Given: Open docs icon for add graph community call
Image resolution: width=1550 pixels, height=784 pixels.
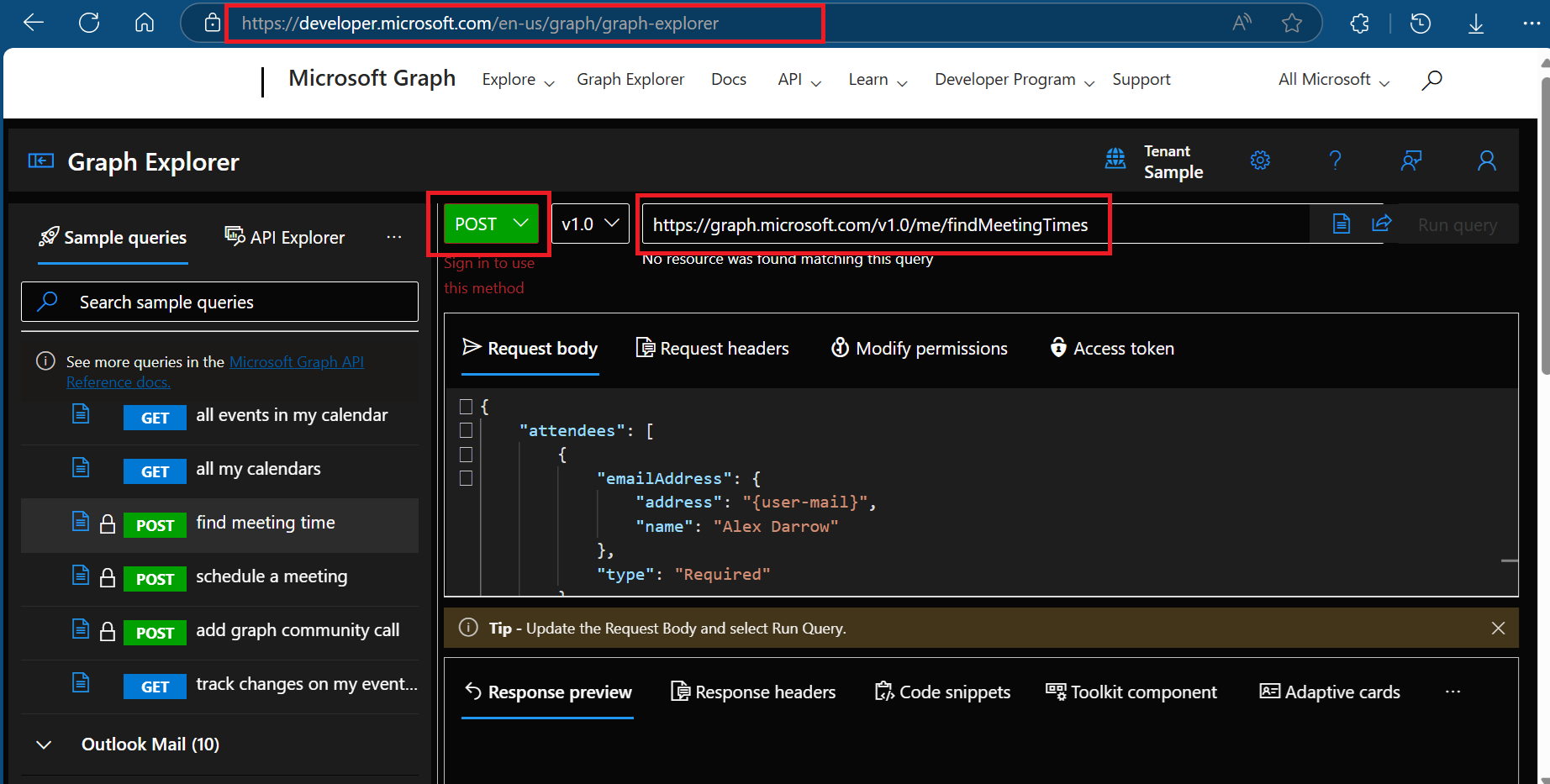Looking at the screenshot, I should coord(81,629).
